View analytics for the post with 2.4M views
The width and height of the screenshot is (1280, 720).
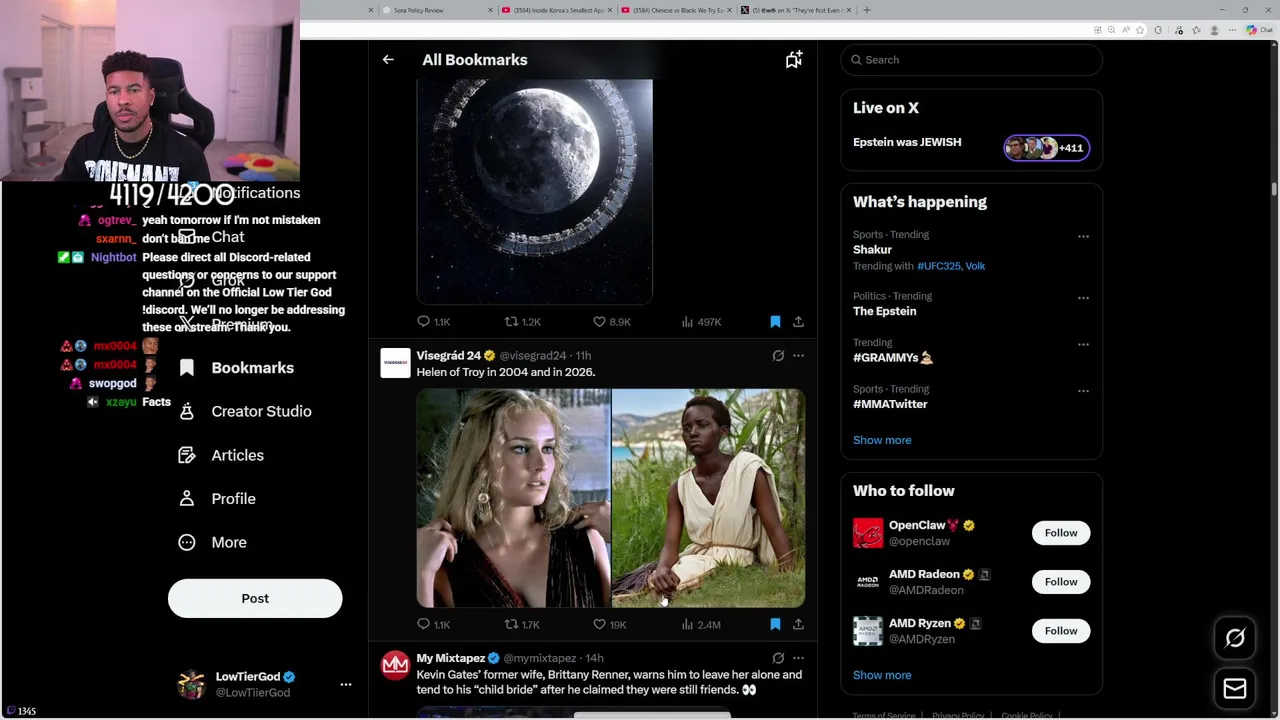click(701, 624)
